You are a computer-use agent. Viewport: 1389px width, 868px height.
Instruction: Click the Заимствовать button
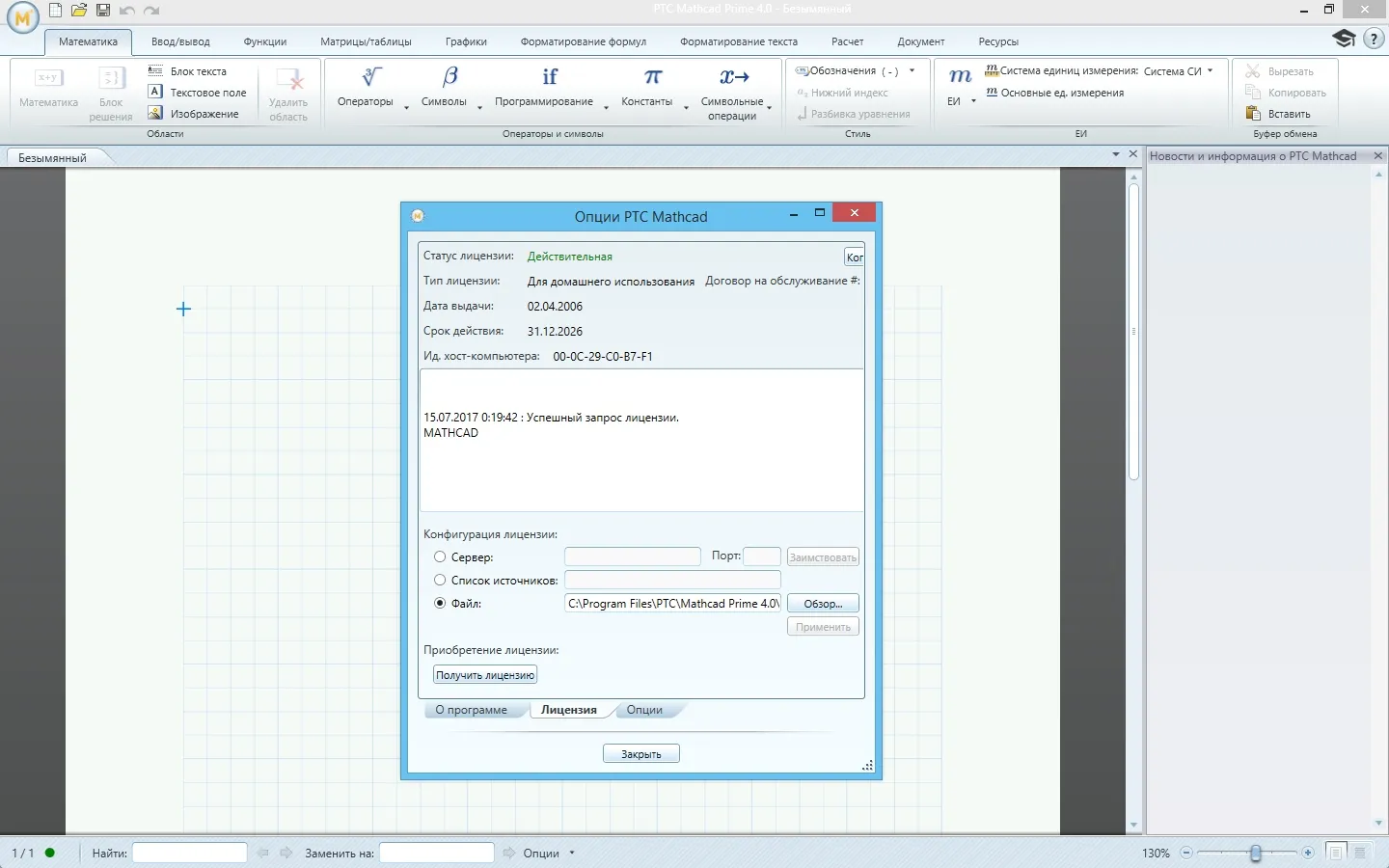click(823, 557)
